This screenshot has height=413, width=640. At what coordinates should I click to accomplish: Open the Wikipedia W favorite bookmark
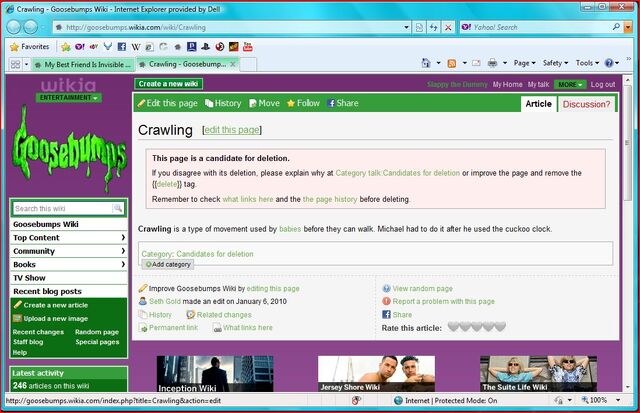136,47
